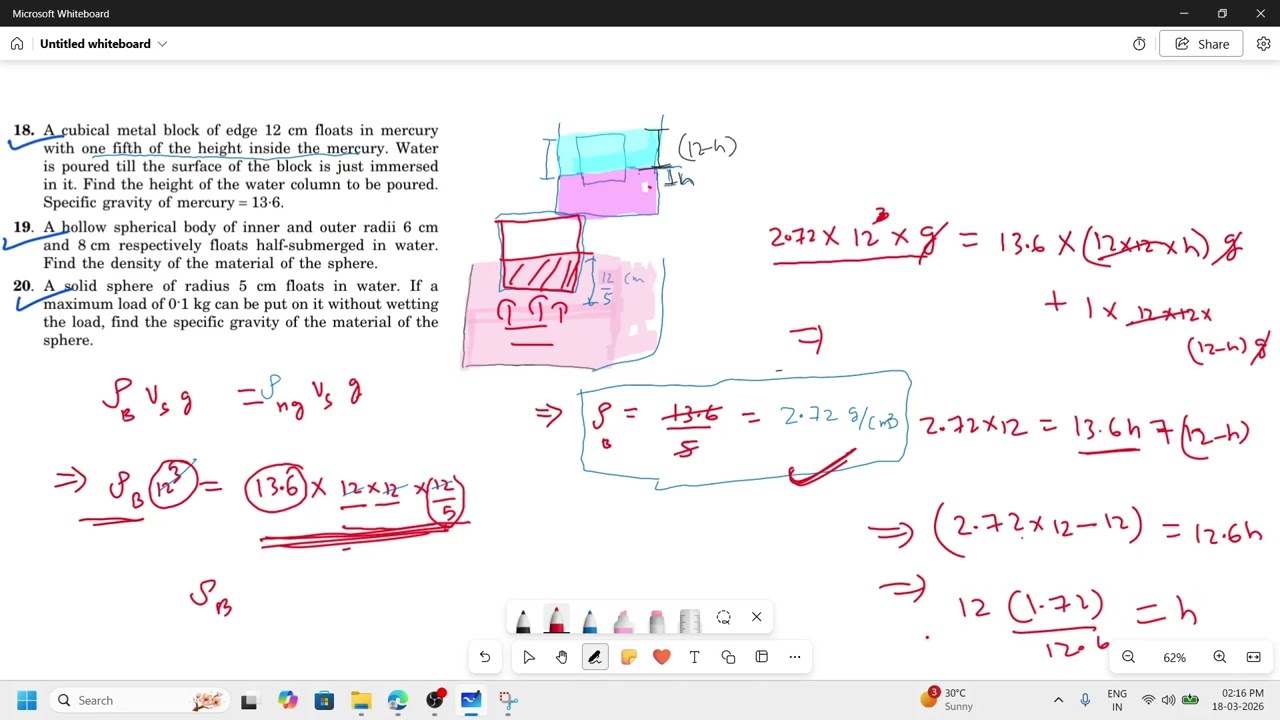
Task: Activate the lasso select tool
Action: click(723, 617)
